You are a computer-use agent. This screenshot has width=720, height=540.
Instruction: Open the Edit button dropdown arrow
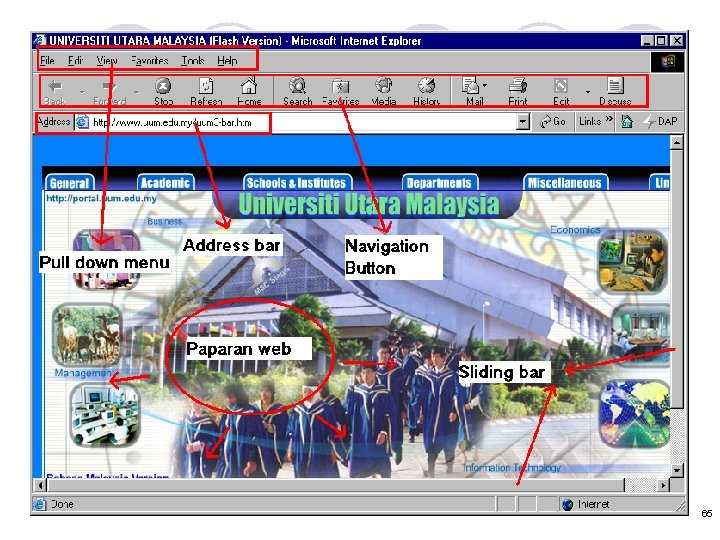588,92
